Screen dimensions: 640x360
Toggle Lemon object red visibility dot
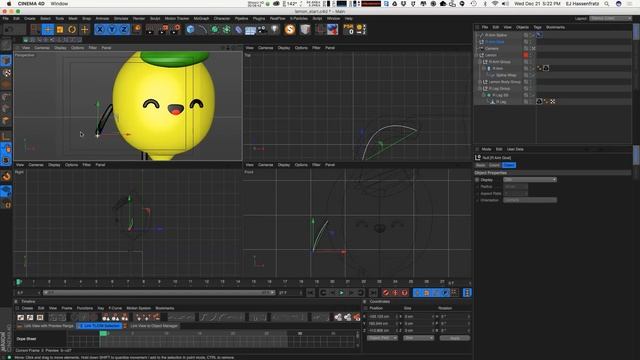coord(526,55)
